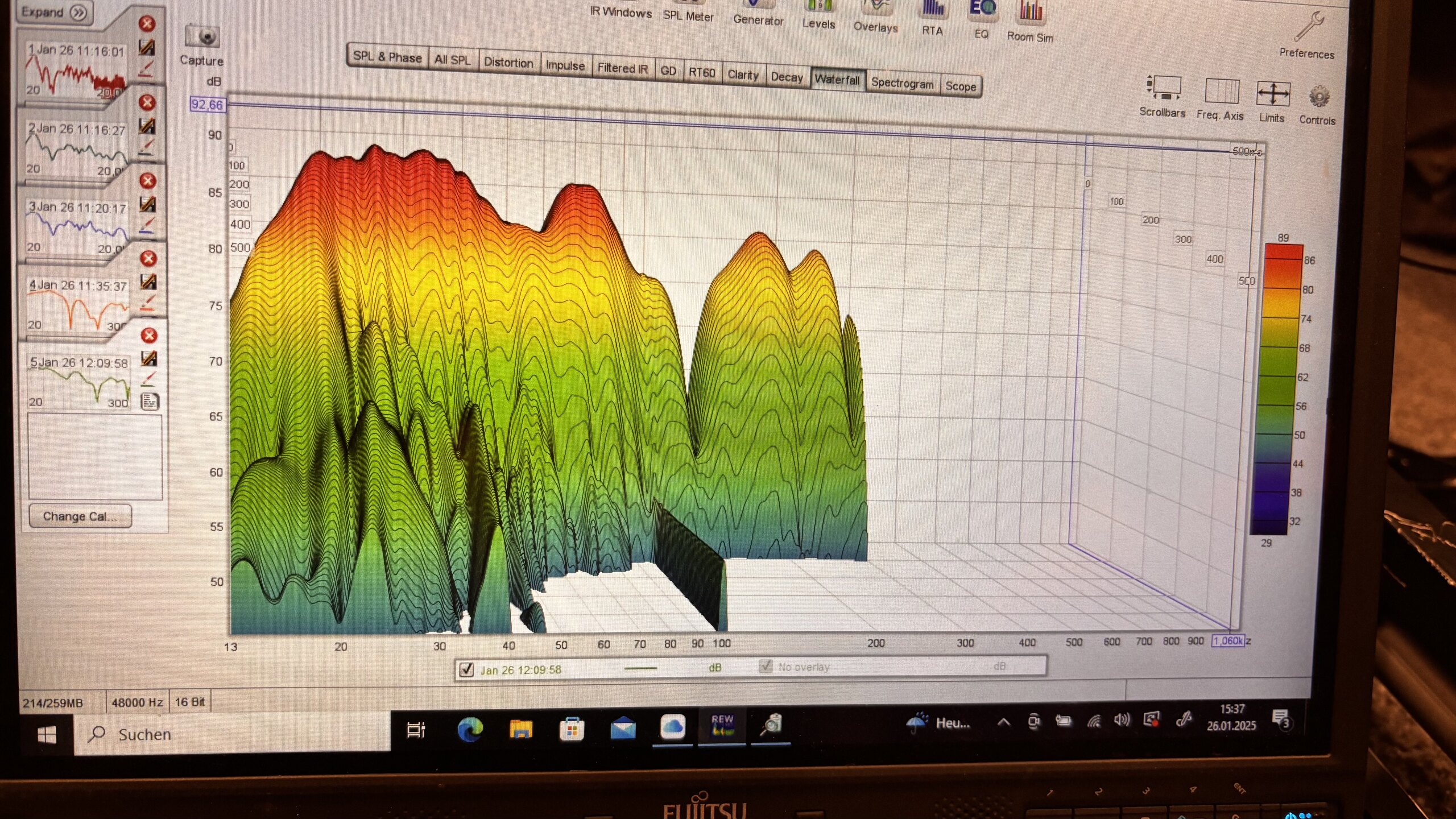This screenshot has width=1456, height=819.
Task: Open graph Controls gear
Action: click(x=1319, y=97)
